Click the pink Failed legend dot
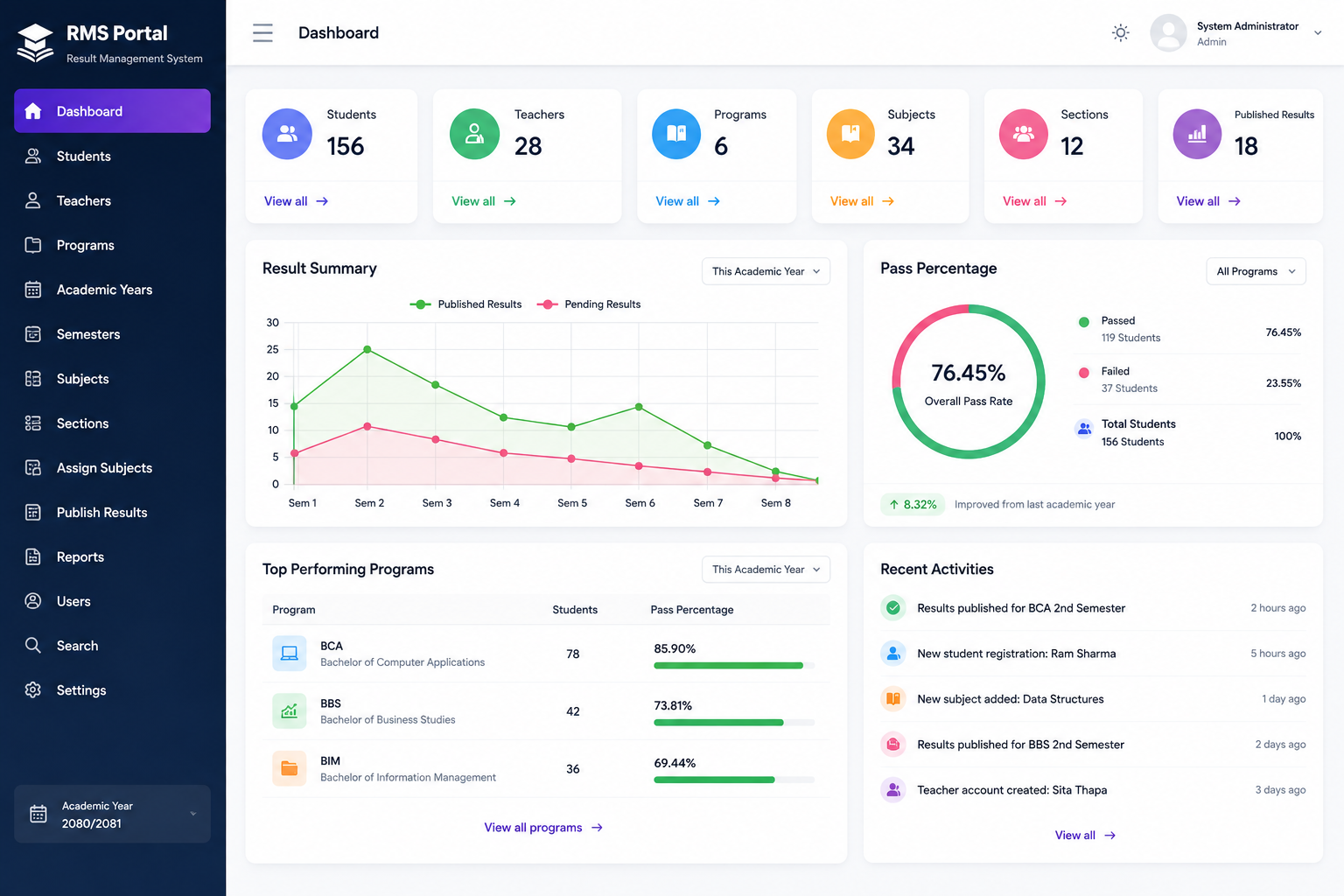 (x=1084, y=373)
